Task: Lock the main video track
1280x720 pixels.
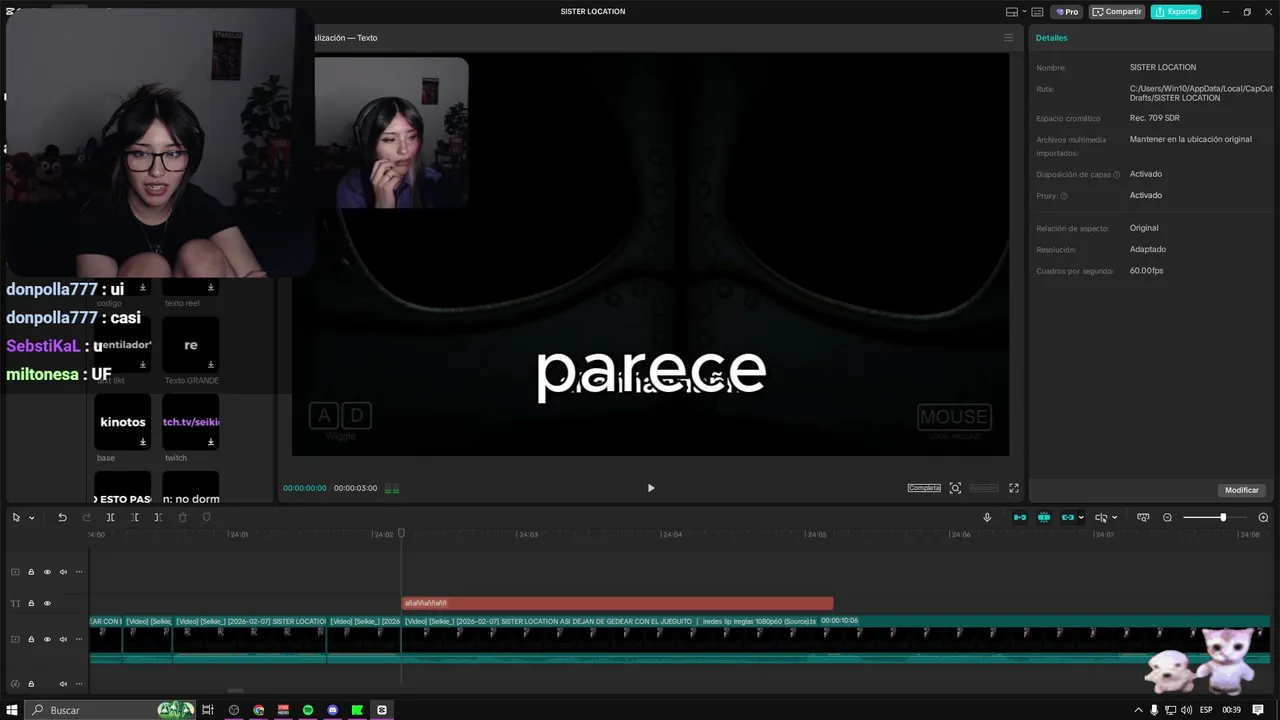Action: [x=31, y=639]
